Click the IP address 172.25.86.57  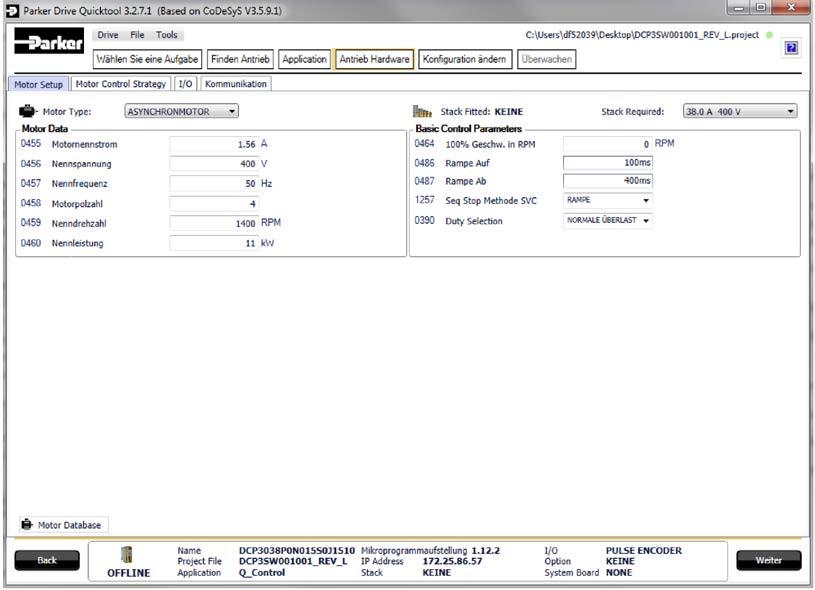point(452,561)
